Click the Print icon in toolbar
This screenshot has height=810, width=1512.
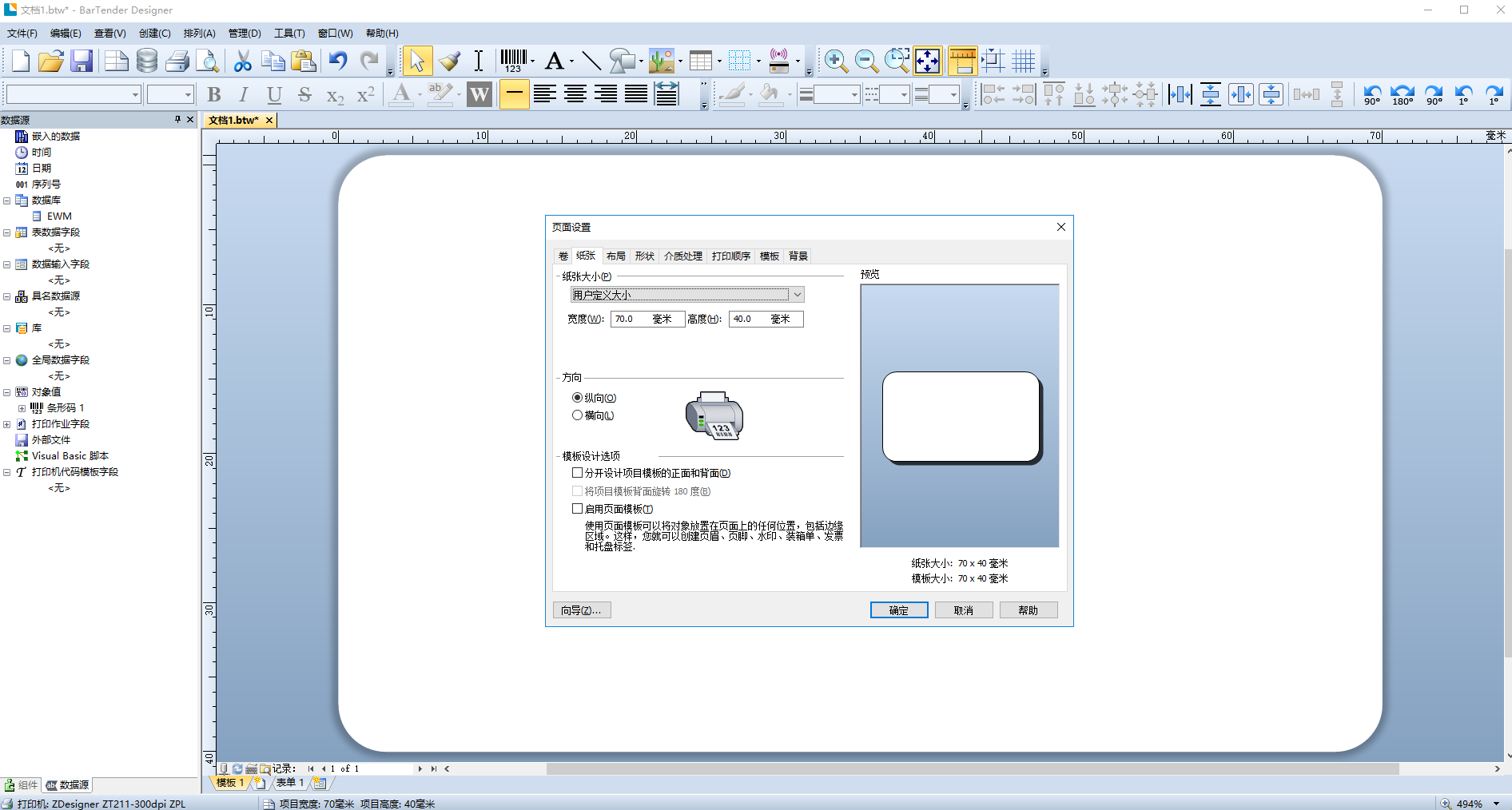(x=177, y=61)
